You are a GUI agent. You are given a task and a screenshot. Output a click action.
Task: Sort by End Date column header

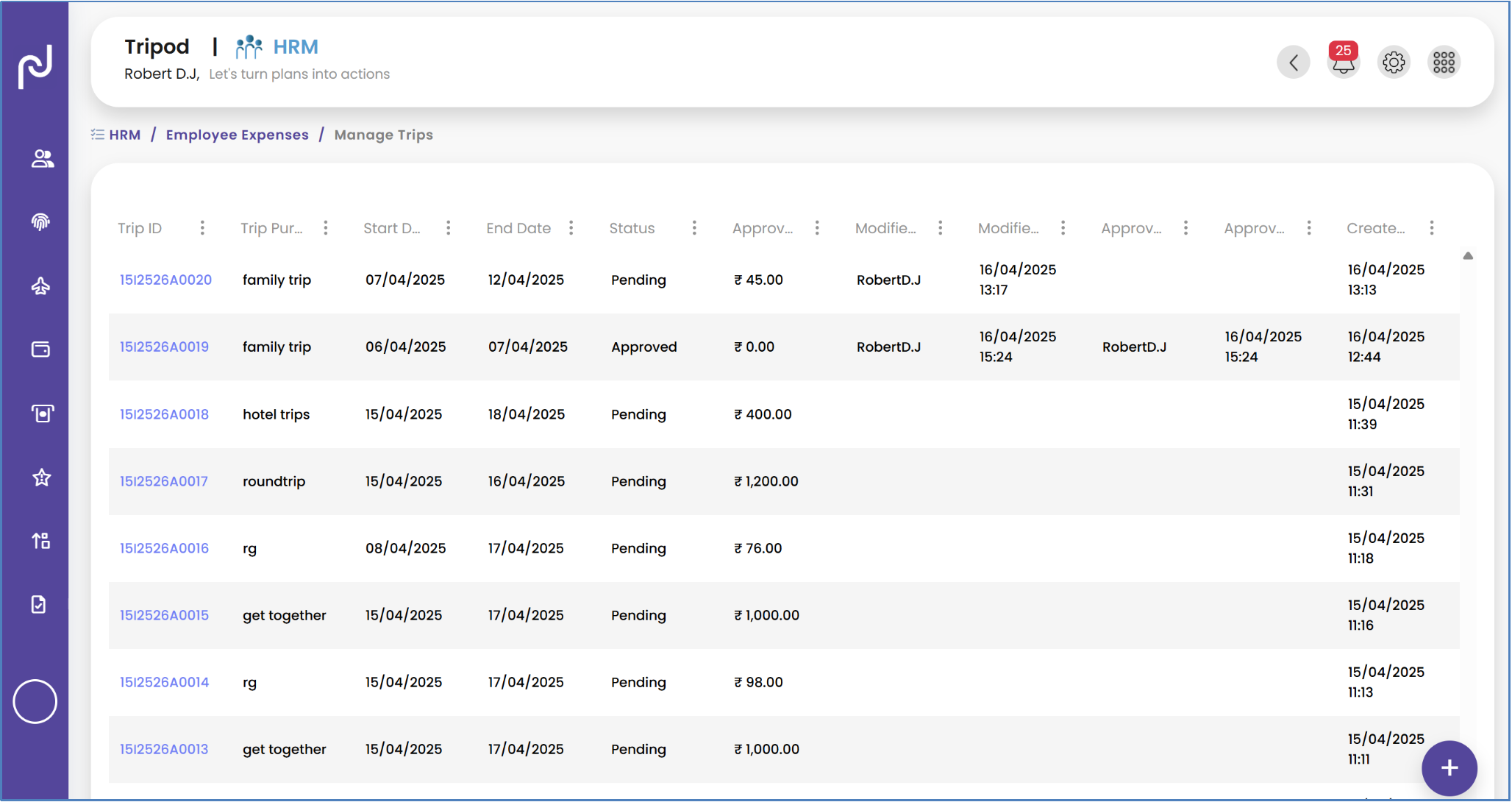point(518,228)
